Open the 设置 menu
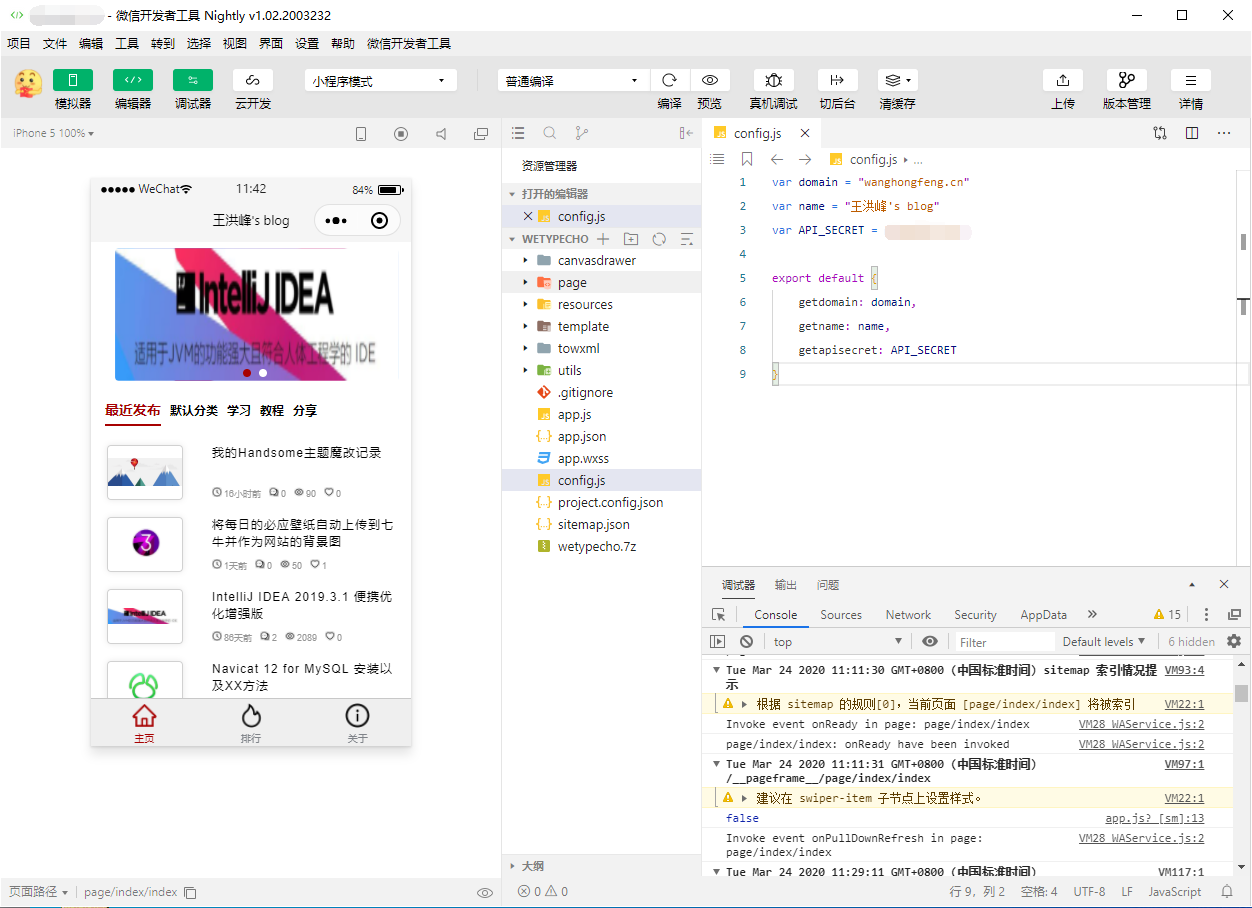Viewport: 1252px width, 908px height. tap(307, 44)
